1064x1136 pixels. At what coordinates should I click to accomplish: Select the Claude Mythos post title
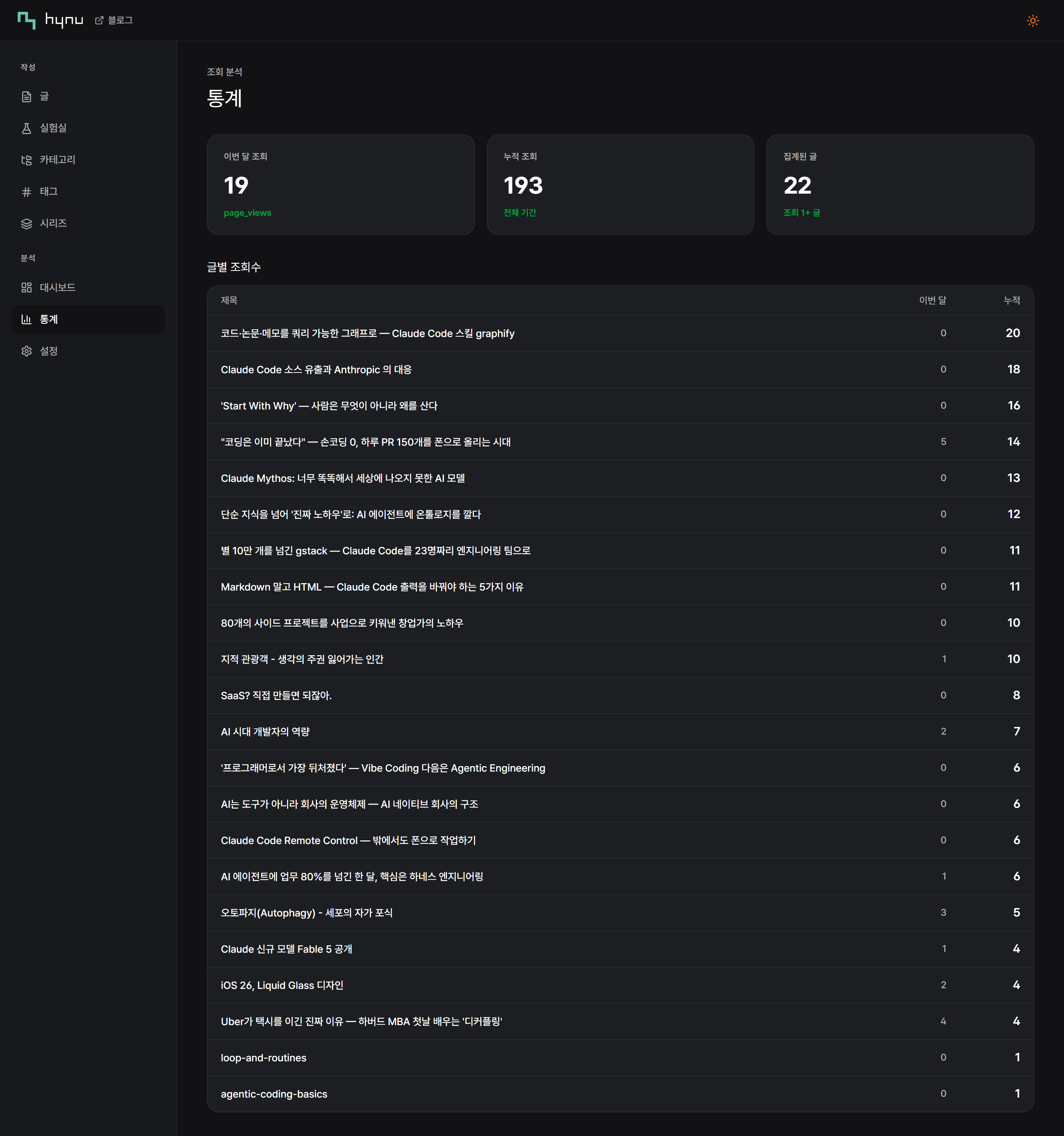[x=343, y=478]
